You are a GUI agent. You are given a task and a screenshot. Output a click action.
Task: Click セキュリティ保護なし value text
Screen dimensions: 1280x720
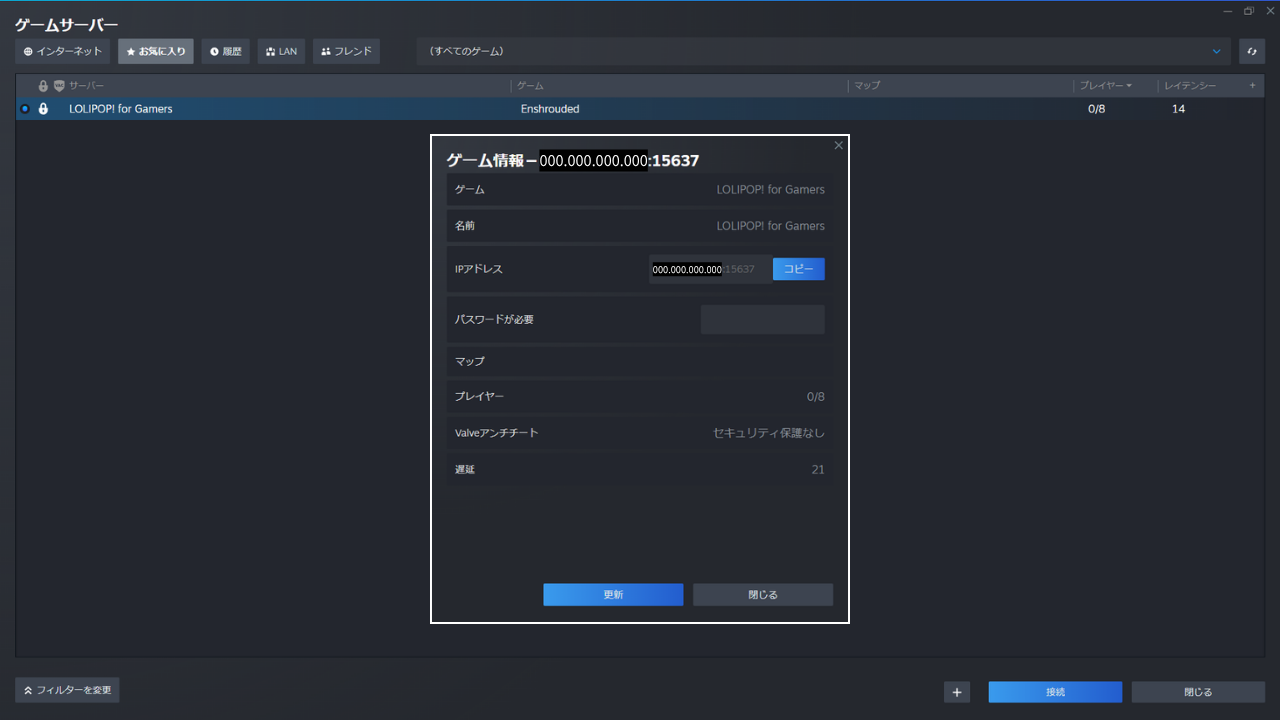click(769, 433)
